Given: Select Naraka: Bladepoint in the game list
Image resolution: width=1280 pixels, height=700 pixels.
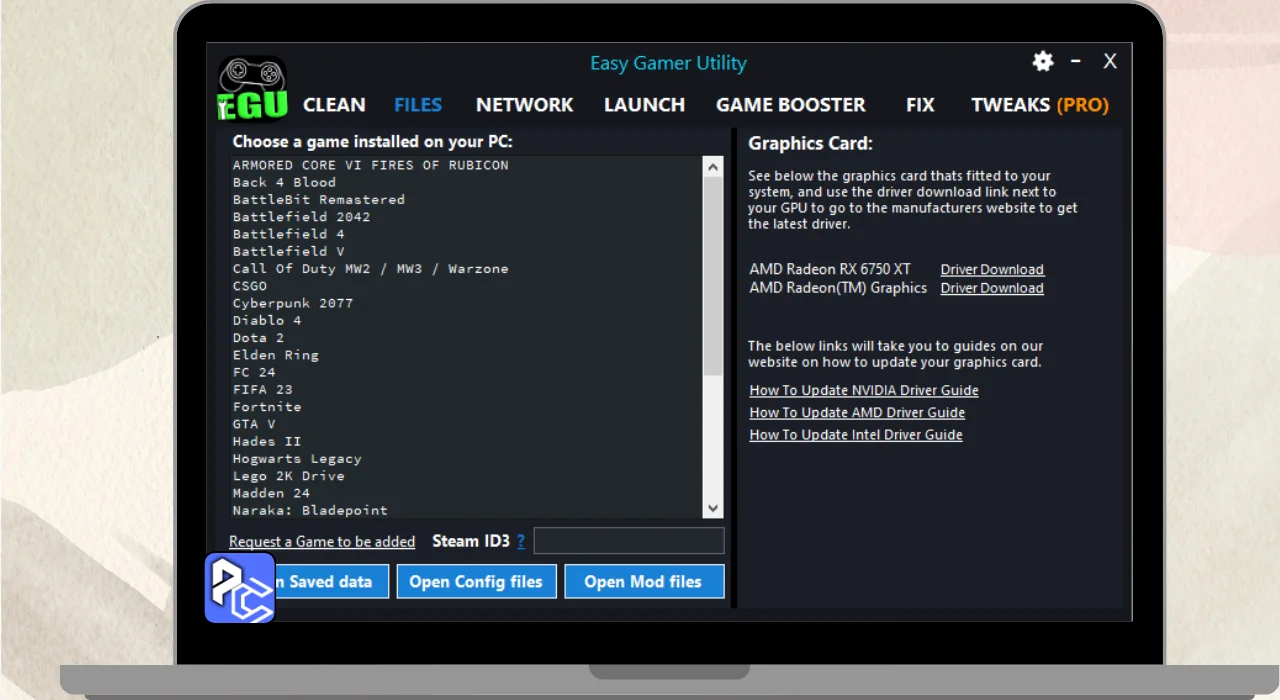Looking at the screenshot, I should (310, 510).
